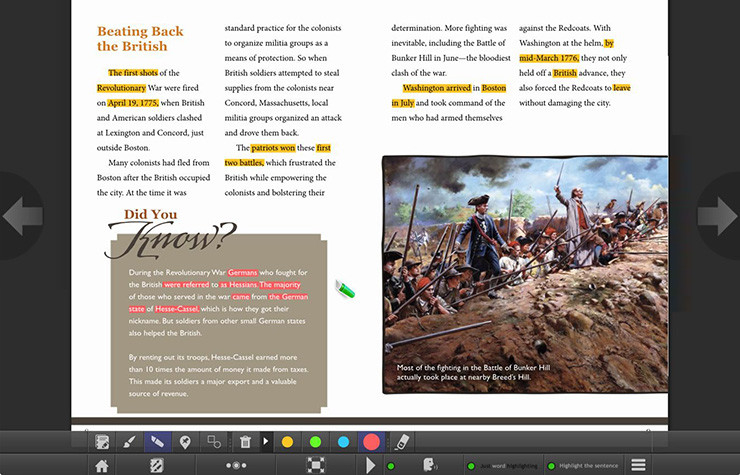Click highlighted text 'The first shots'
The height and width of the screenshot is (475, 740).
pyautogui.click(x=133, y=73)
